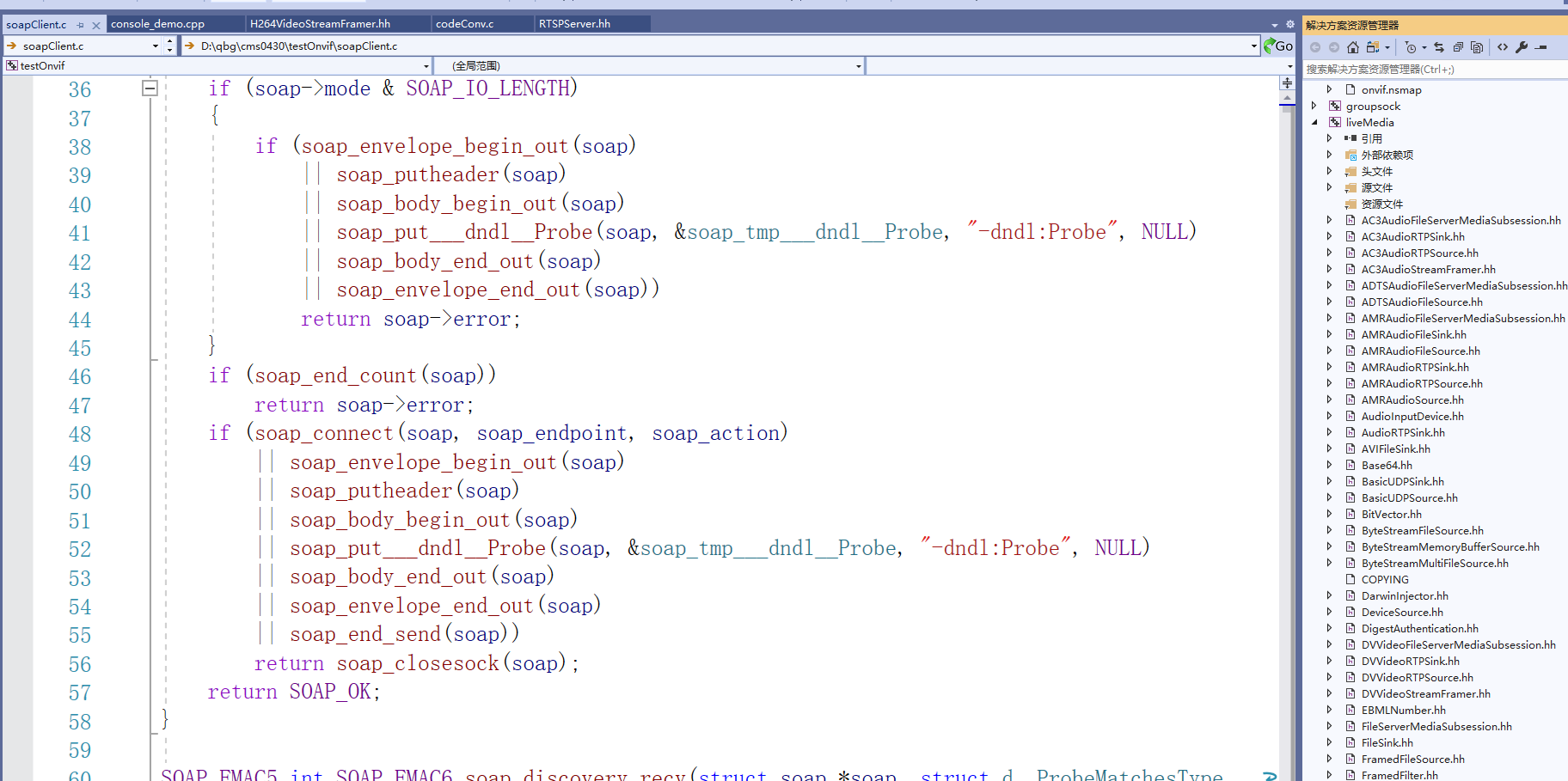1568x781 pixels.
Task: Switch to the console_demo.cpp tab
Action: 158,24
